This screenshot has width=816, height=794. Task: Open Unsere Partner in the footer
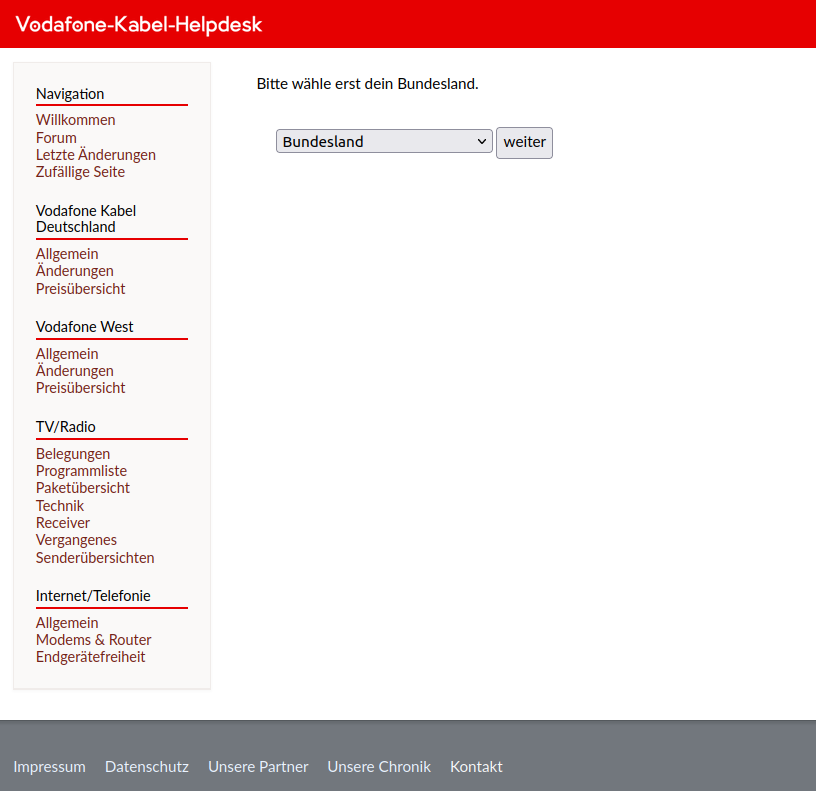tap(258, 767)
